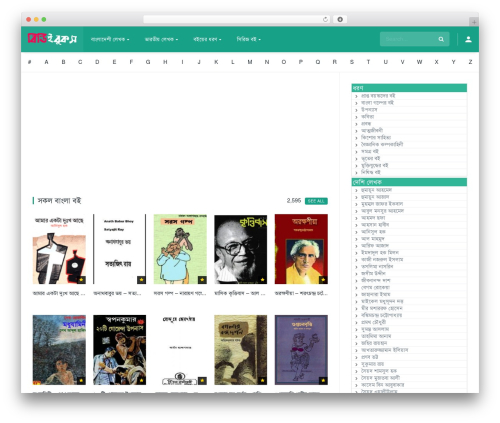Open the user account icon
The image size is (500, 423).
468,39
